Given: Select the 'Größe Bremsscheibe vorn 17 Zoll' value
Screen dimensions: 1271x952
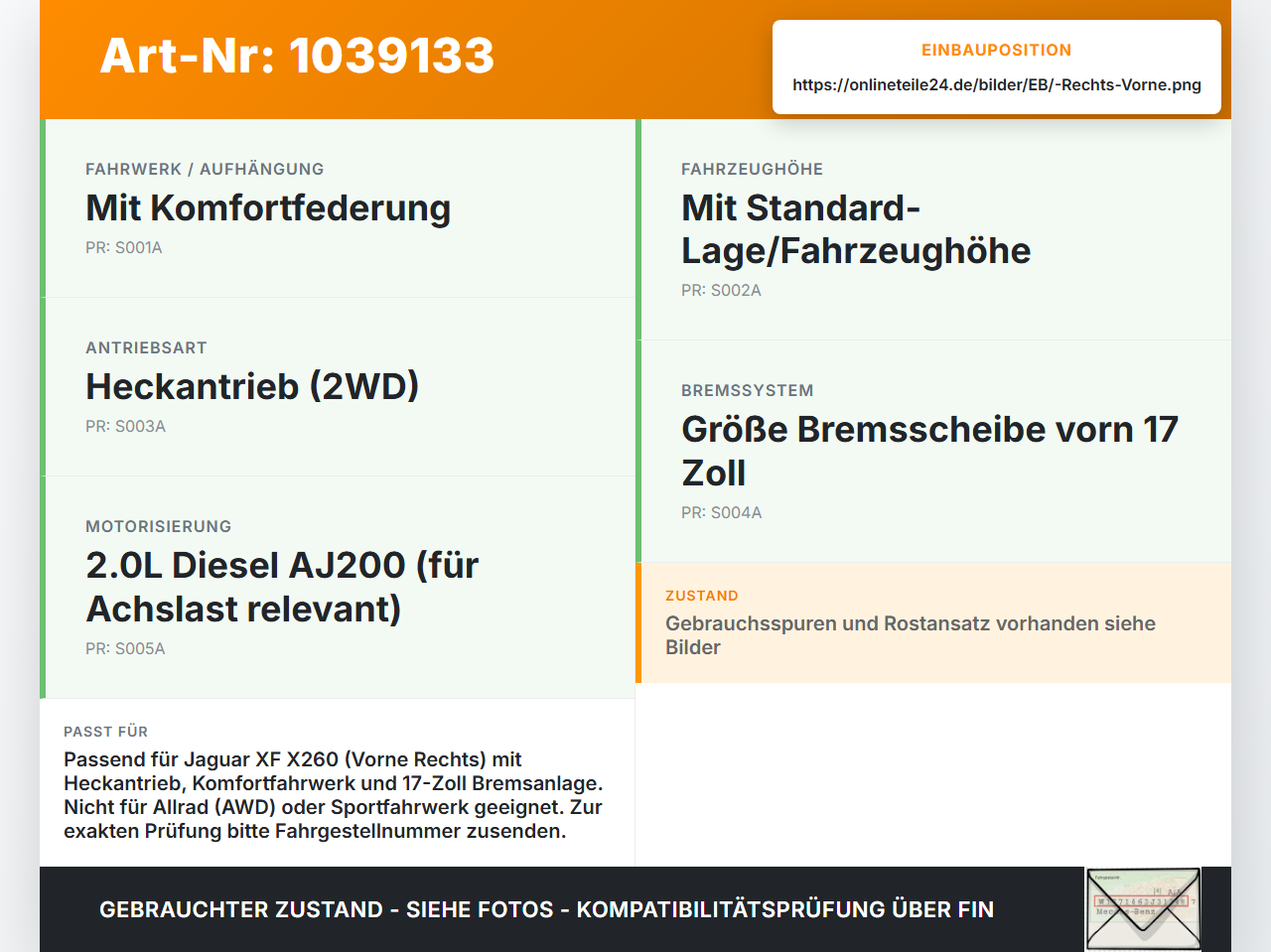Looking at the screenshot, I should coord(929,451).
